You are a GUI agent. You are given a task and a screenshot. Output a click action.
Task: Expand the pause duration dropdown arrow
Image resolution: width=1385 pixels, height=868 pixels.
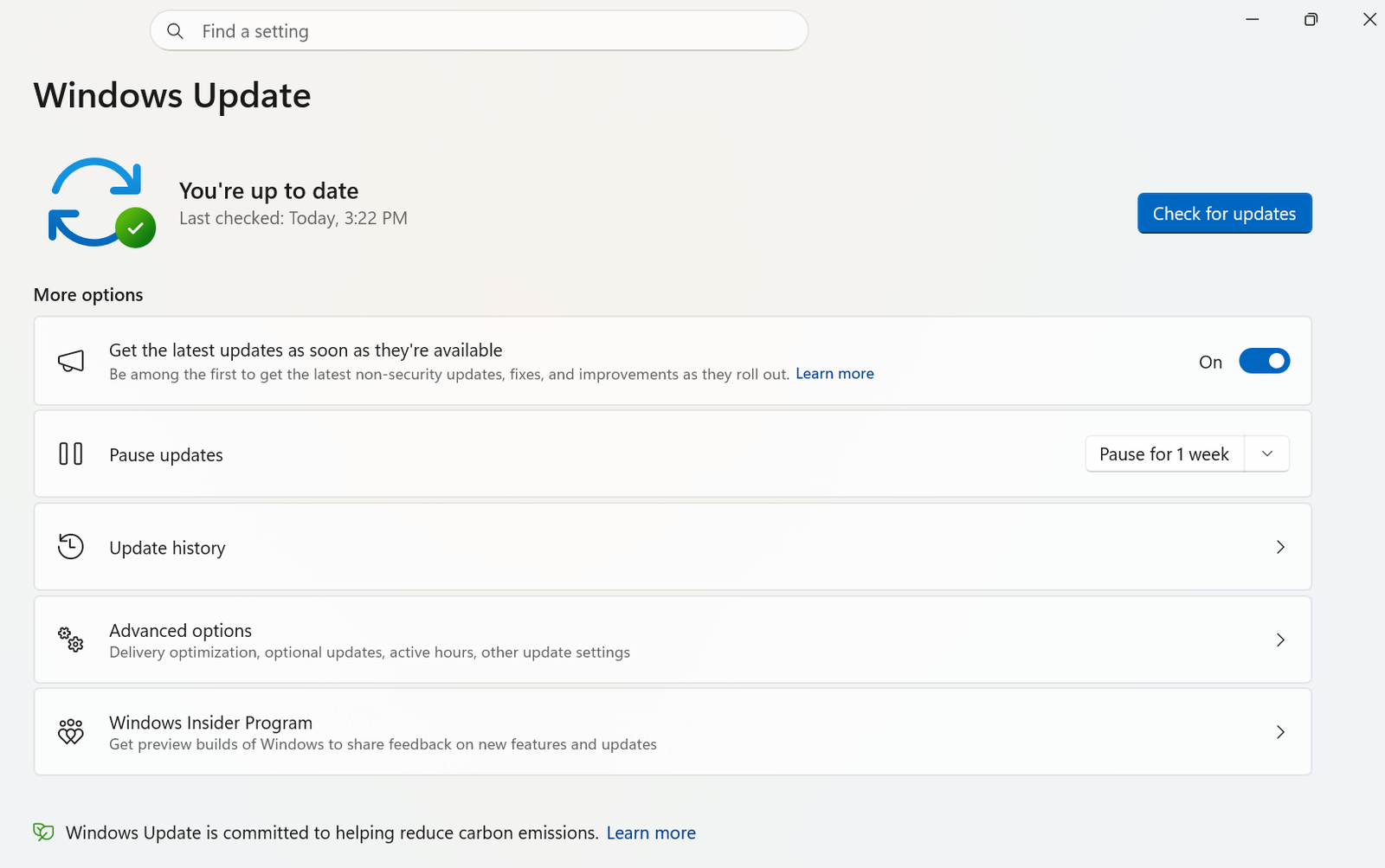click(x=1267, y=453)
